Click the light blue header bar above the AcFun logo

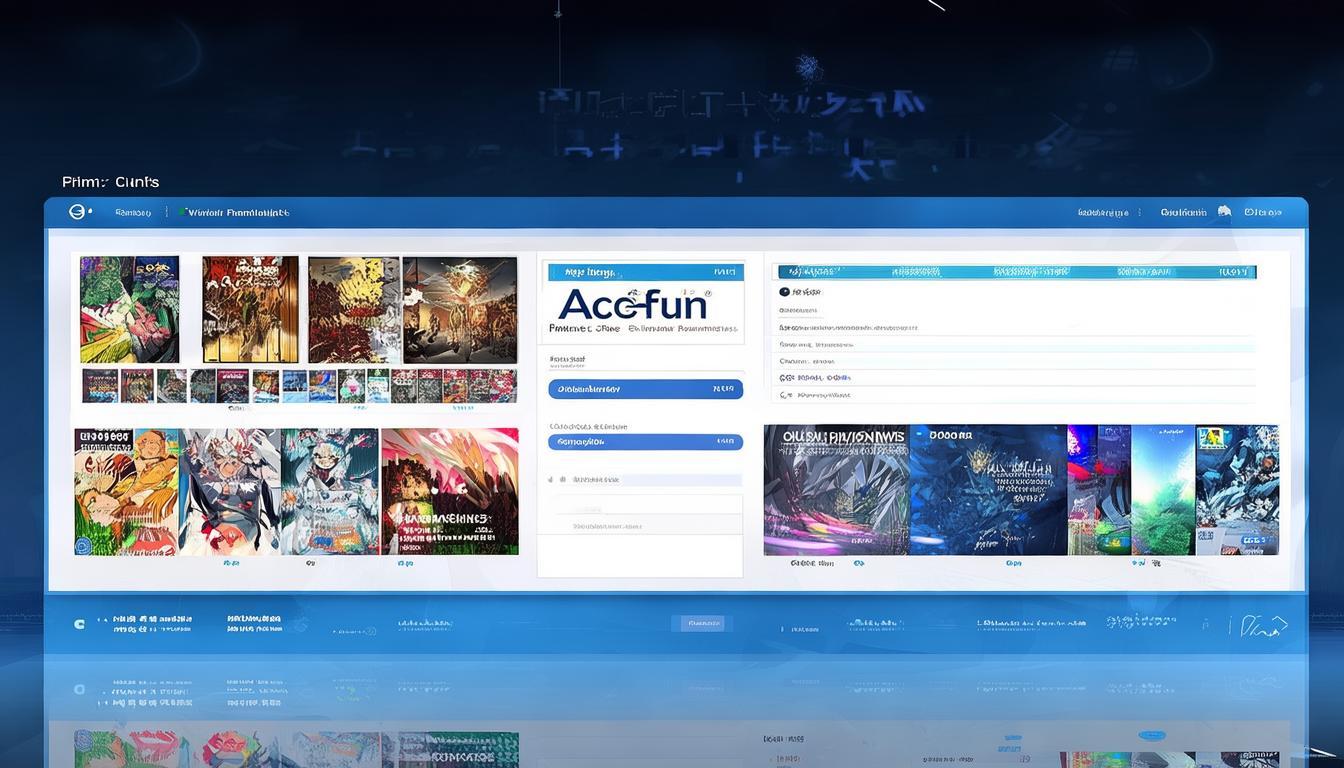pos(645,272)
